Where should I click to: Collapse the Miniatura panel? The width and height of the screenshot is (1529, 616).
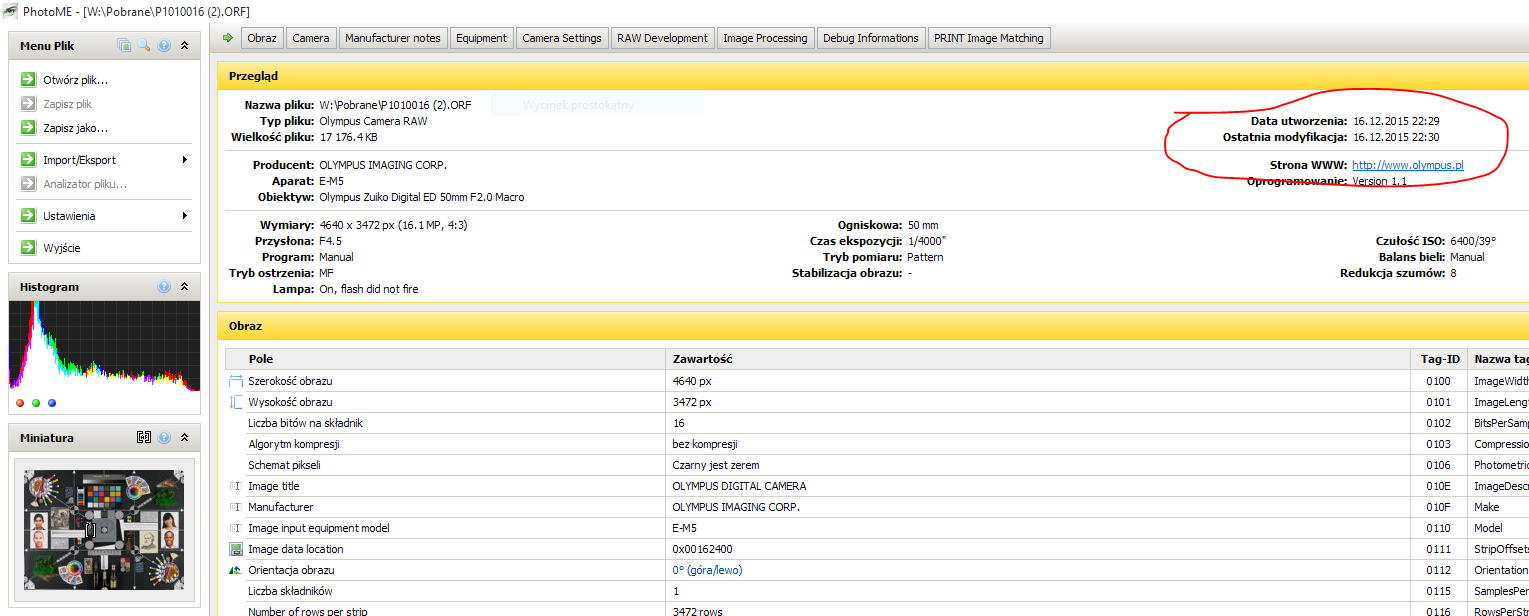tap(184, 438)
